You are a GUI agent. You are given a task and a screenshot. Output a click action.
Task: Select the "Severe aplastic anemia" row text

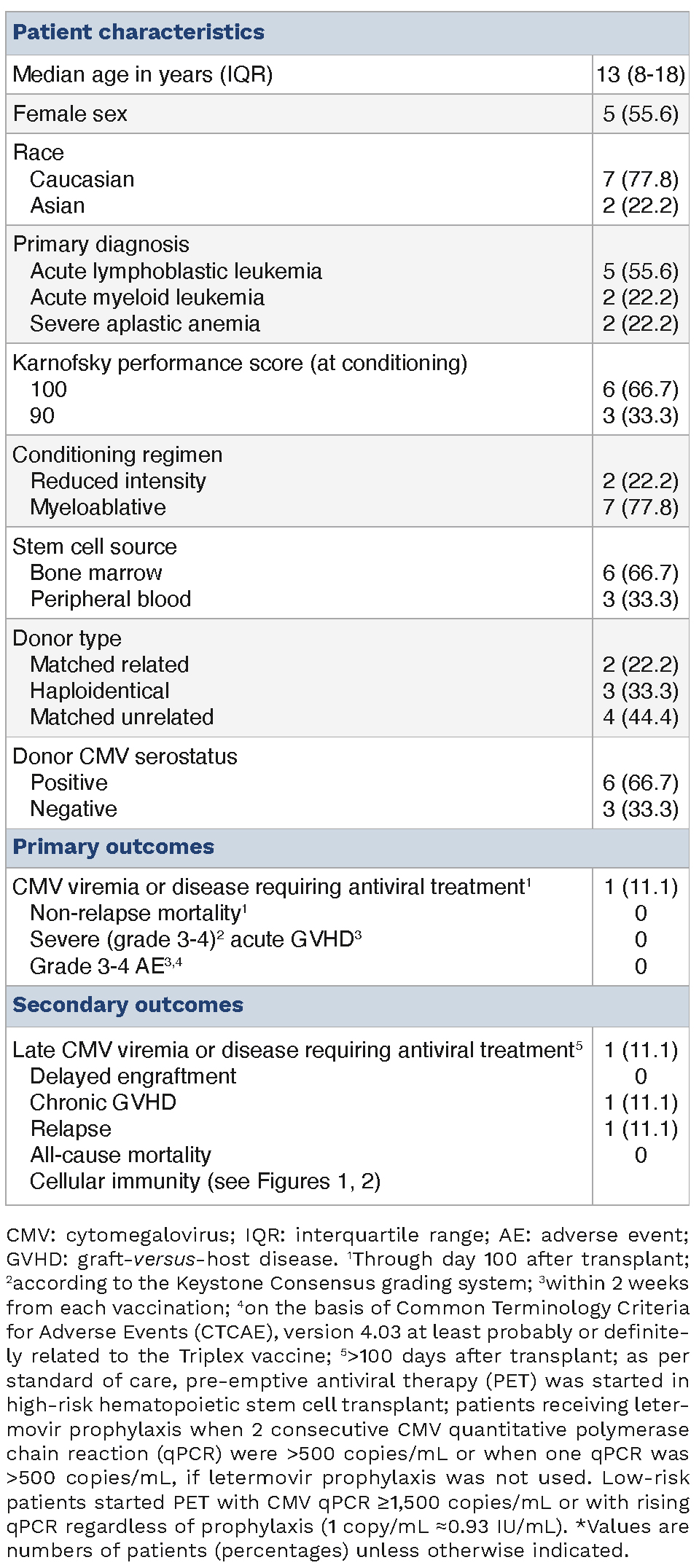[145, 324]
